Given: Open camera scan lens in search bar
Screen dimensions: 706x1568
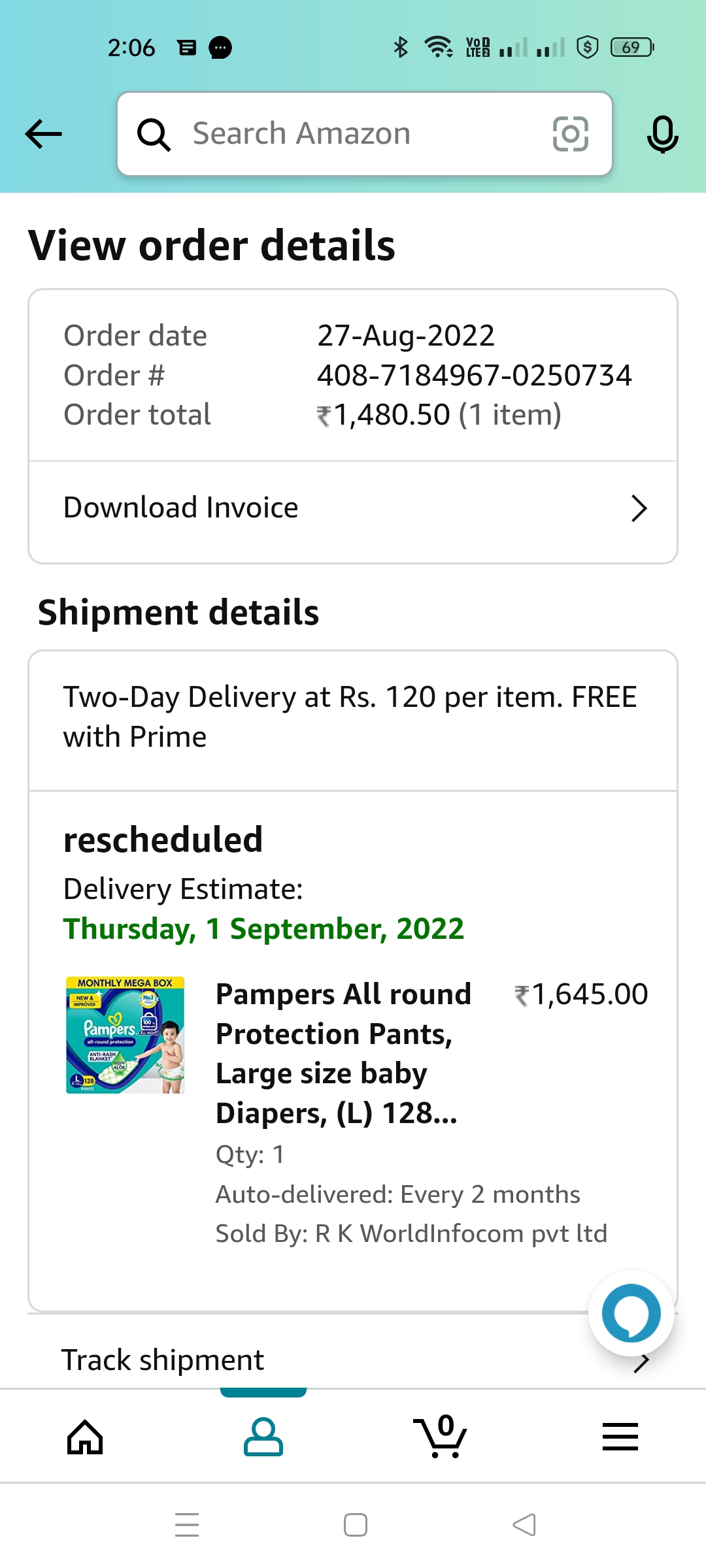Looking at the screenshot, I should 570,134.
